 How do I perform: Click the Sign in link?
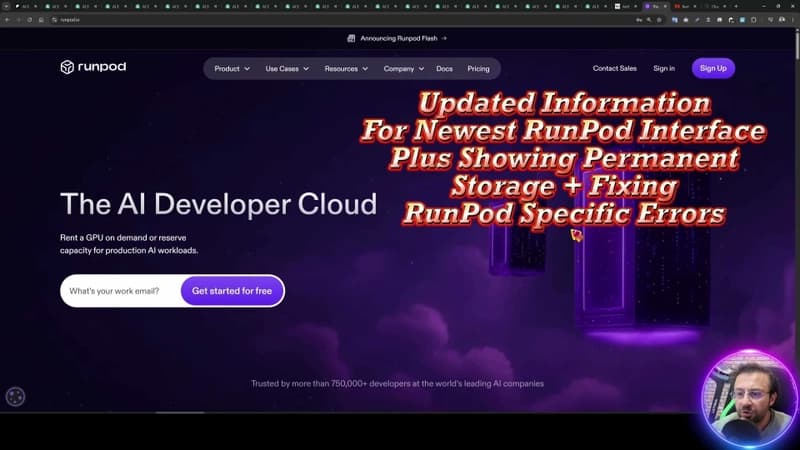click(x=664, y=68)
